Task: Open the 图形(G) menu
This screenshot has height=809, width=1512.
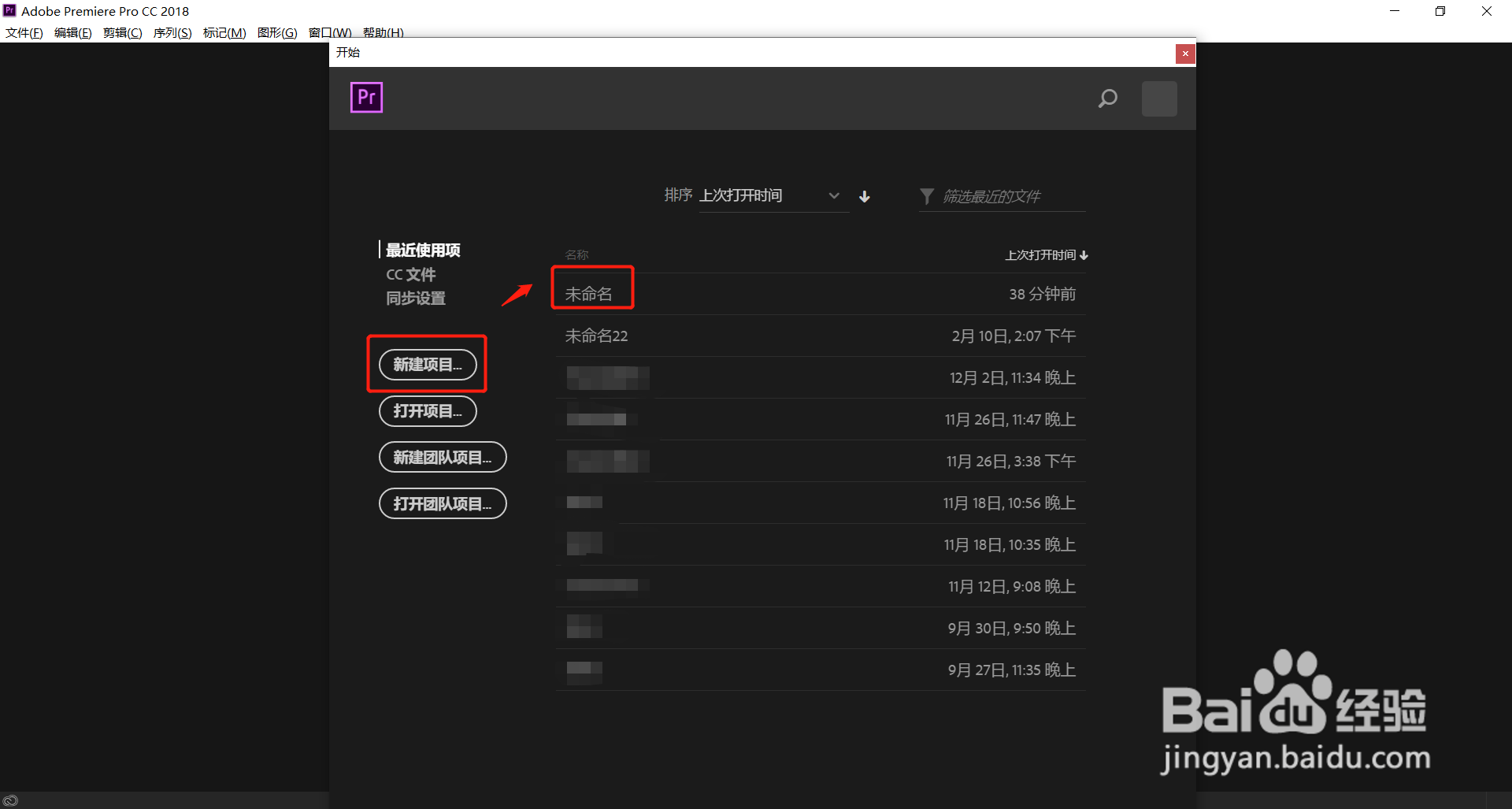Action: coord(277,32)
